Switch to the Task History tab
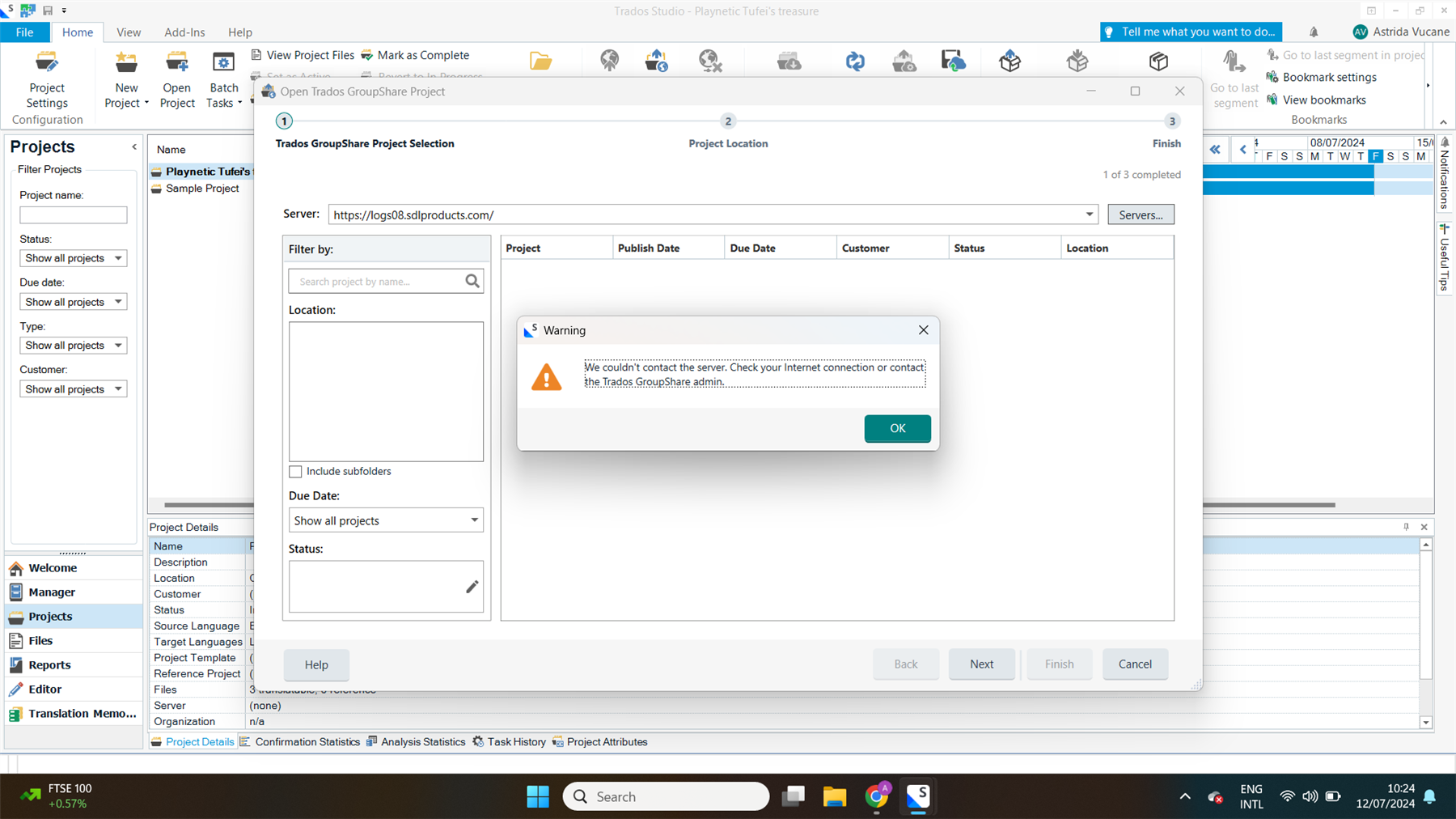Image resolution: width=1456 pixels, height=819 pixels. 509,742
